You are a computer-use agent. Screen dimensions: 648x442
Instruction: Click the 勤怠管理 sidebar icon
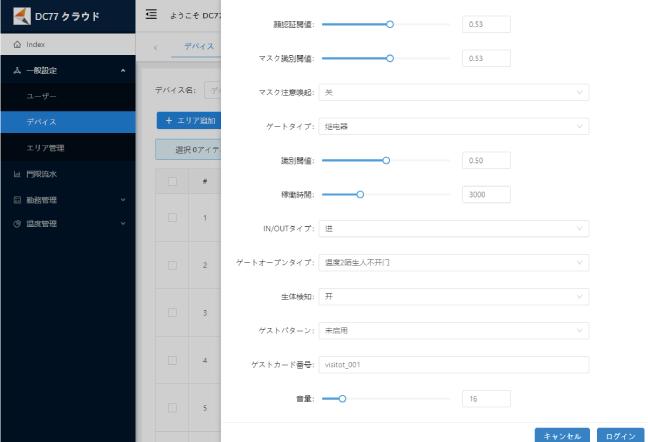click(x=17, y=199)
